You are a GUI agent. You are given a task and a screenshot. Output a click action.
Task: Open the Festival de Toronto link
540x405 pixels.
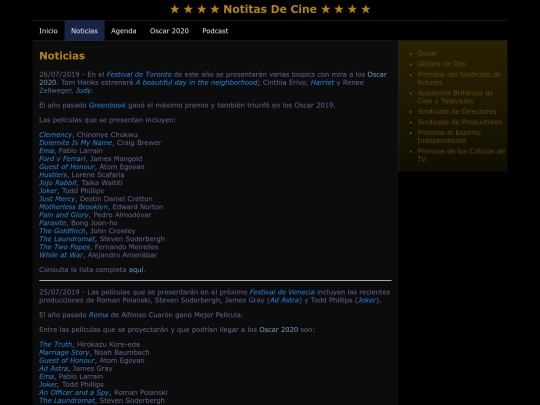(139, 74)
